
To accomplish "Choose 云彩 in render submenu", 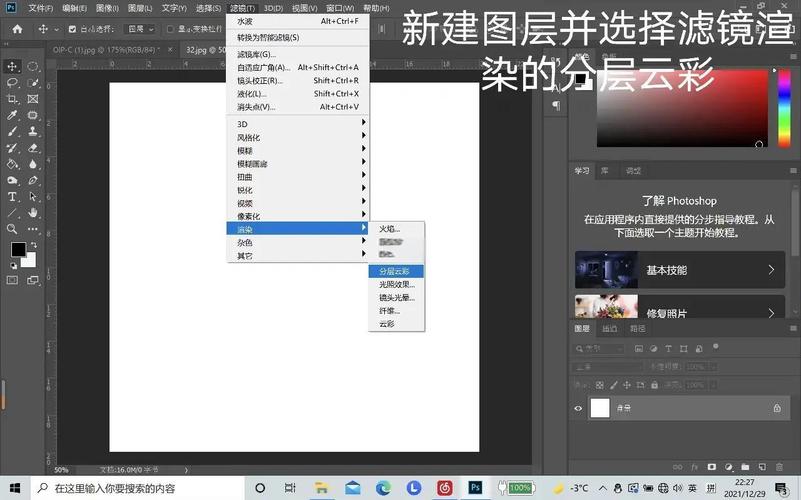I will click(396, 324).
